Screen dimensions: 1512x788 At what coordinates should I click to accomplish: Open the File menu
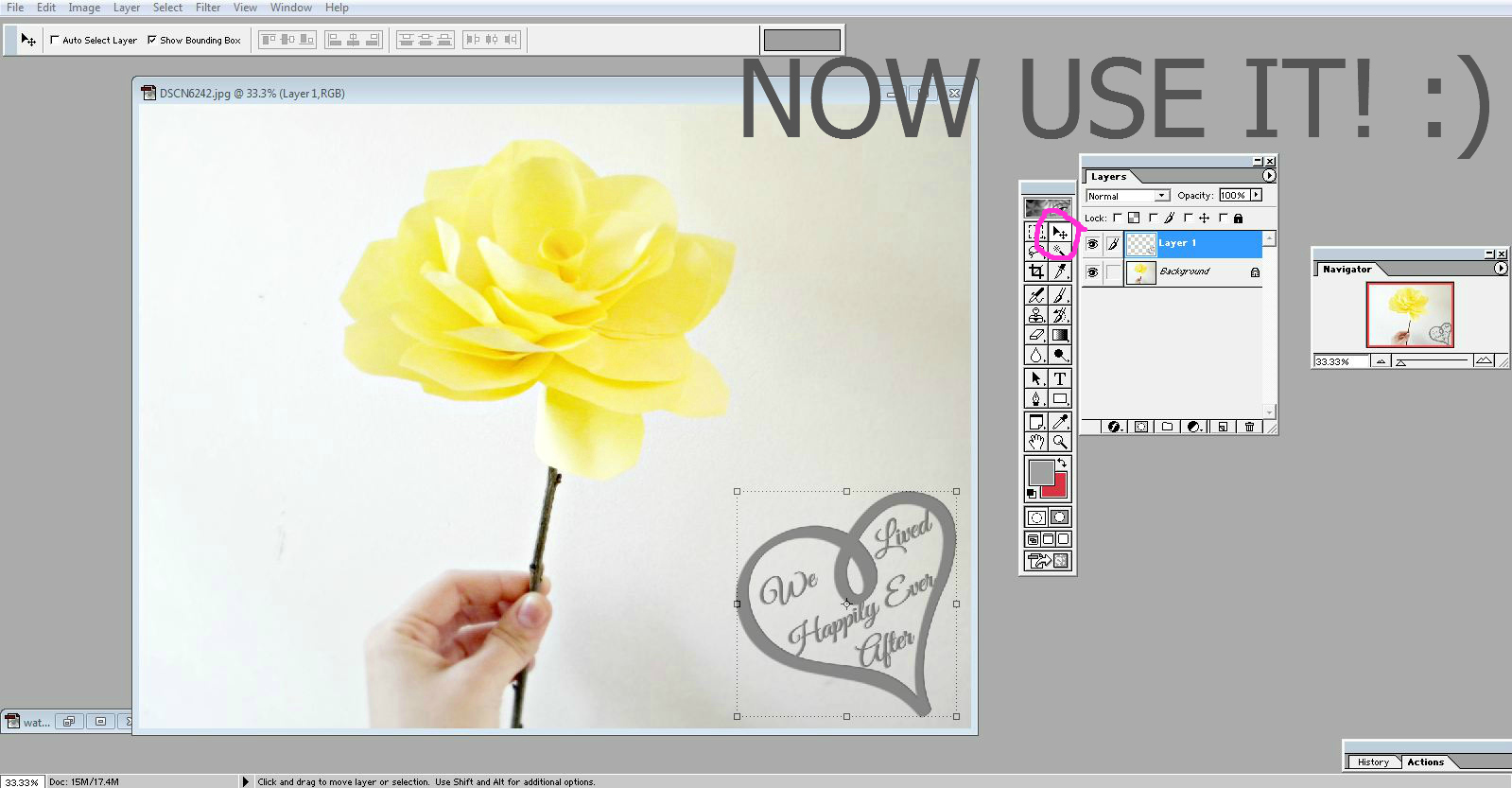coord(15,8)
